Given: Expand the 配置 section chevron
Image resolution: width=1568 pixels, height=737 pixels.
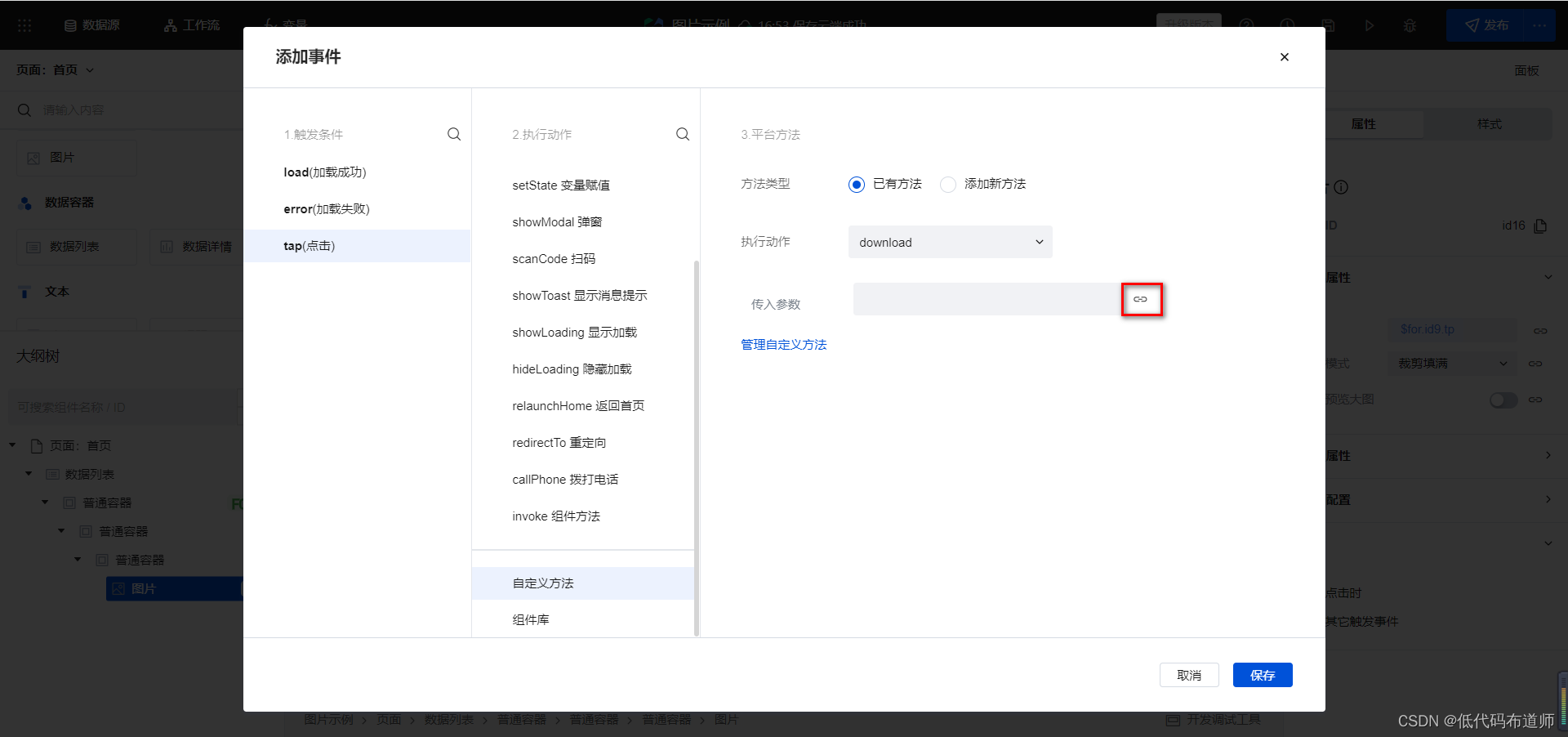Looking at the screenshot, I should [1548, 499].
